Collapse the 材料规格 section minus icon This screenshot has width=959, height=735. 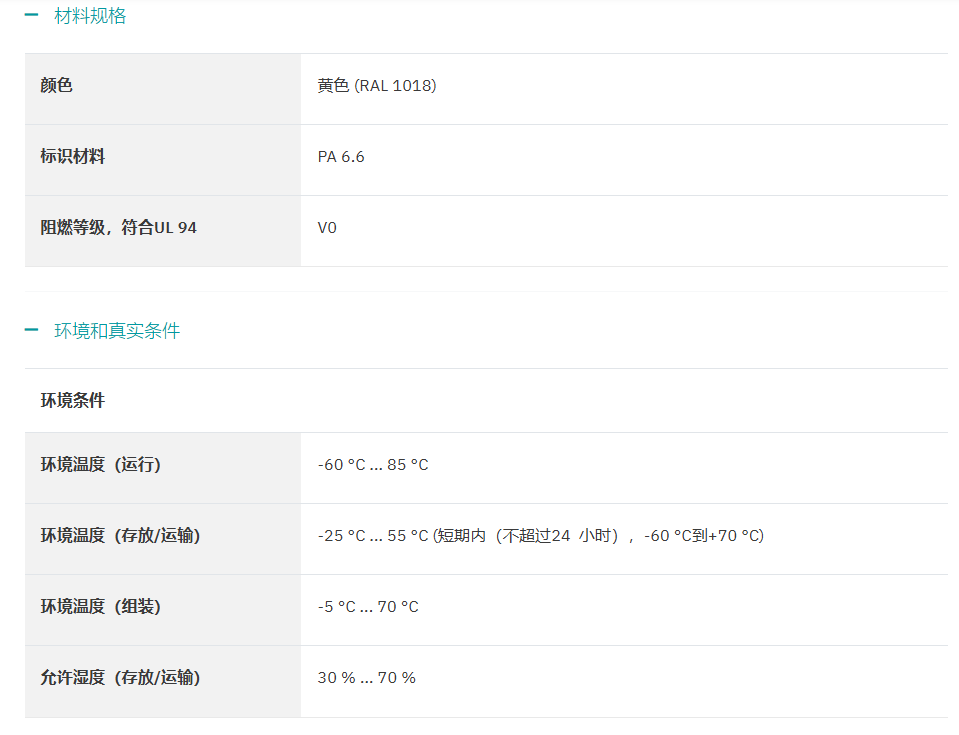(x=31, y=15)
